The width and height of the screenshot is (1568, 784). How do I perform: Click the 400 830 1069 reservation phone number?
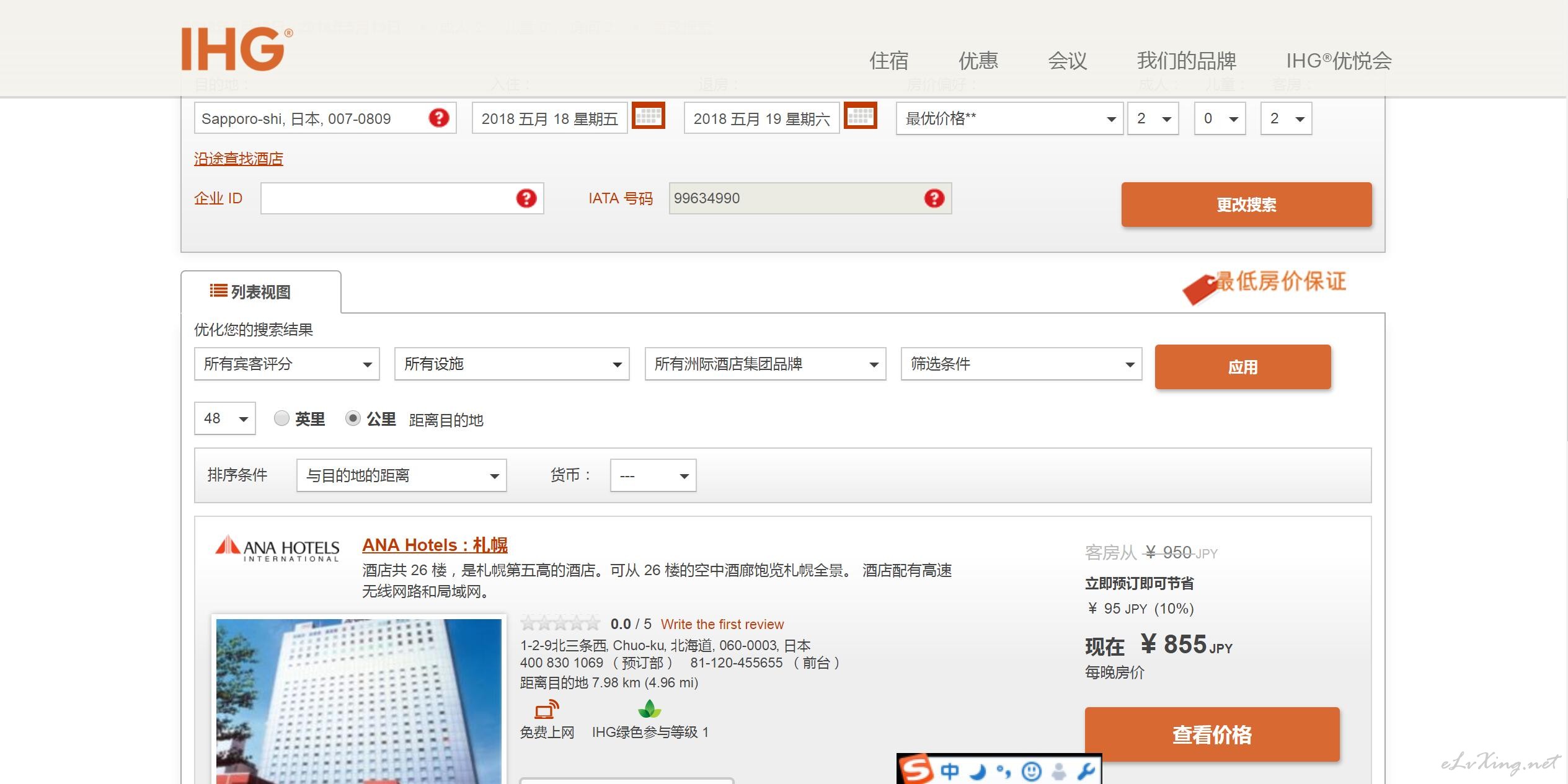click(562, 663)
